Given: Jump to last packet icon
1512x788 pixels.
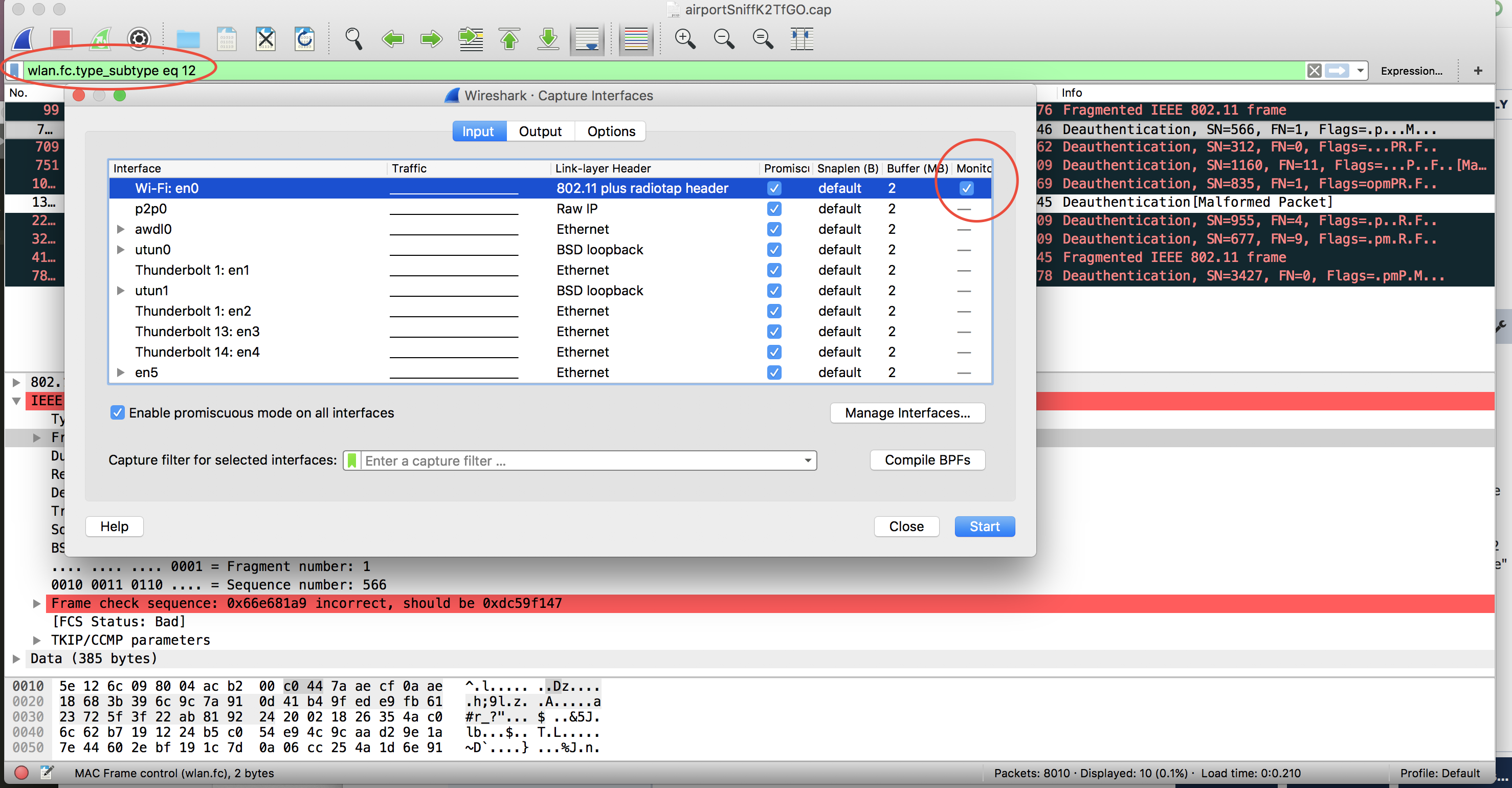Looking at the screenshot, I should [548, 39].
